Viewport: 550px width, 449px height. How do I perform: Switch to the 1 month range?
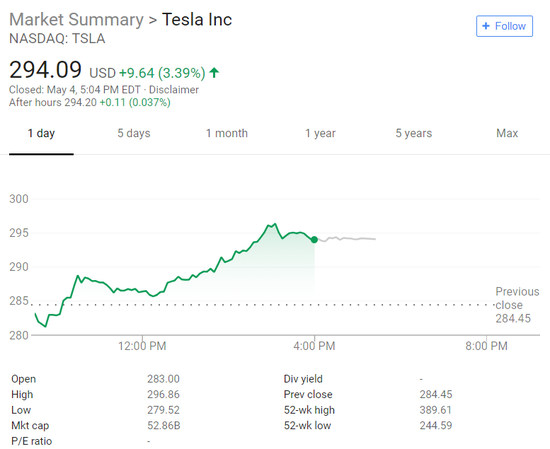227,133
